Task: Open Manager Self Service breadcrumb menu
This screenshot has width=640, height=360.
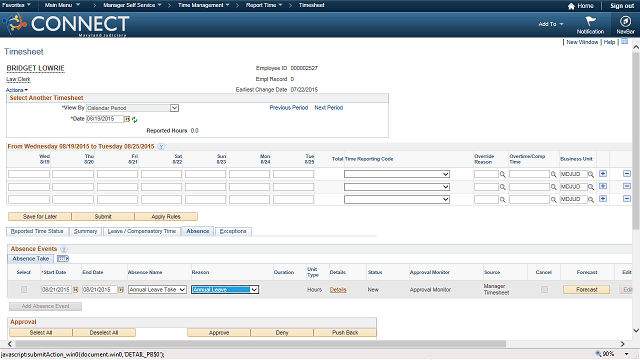Action: (132, 5)
